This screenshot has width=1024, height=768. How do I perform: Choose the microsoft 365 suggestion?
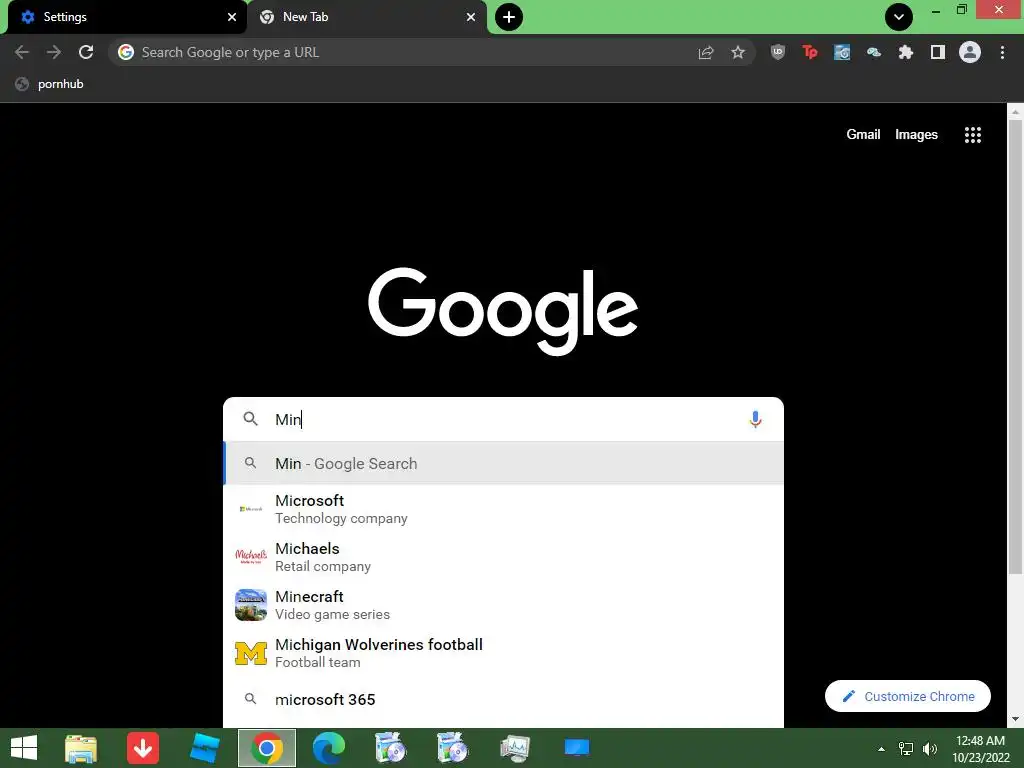pyautogui.click(x=504, y=699)
